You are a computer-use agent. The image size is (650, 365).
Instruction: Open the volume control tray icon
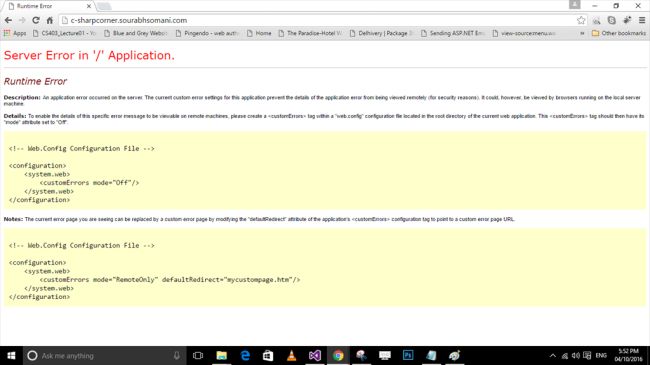coord(576,355)
